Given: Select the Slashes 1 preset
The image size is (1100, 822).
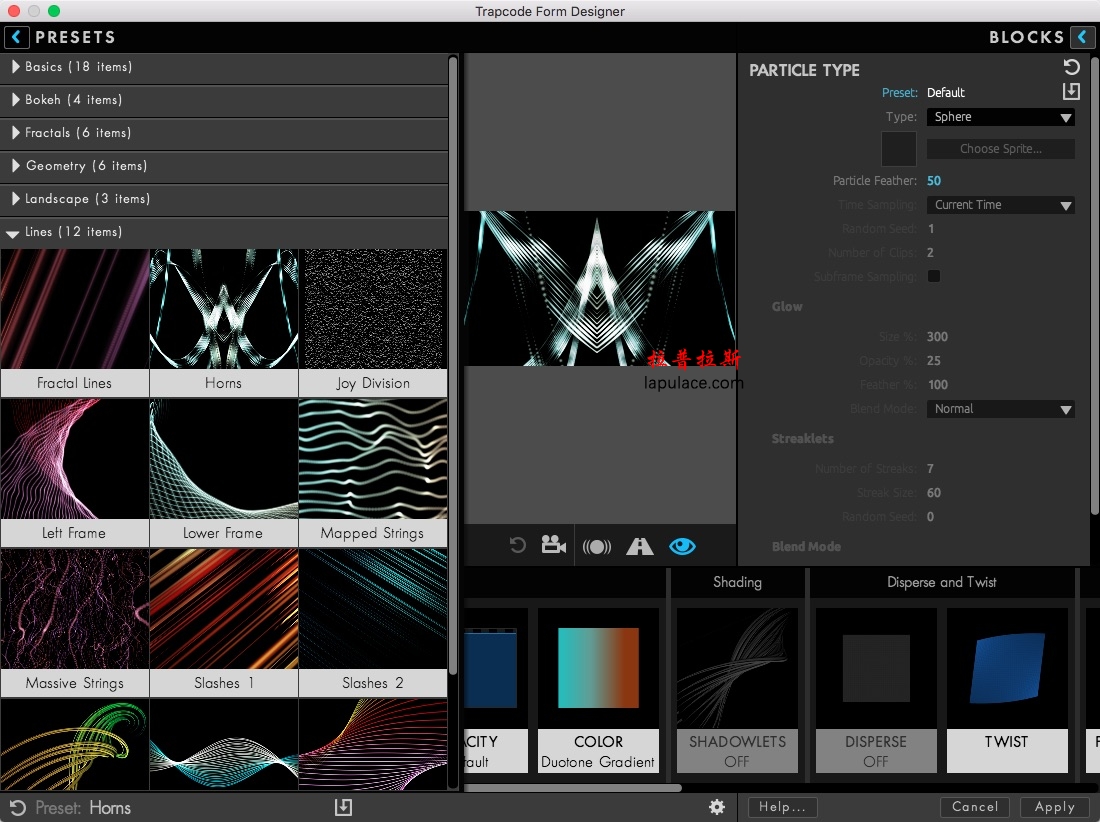Looking at the screenshot, I should click(223, 623).
